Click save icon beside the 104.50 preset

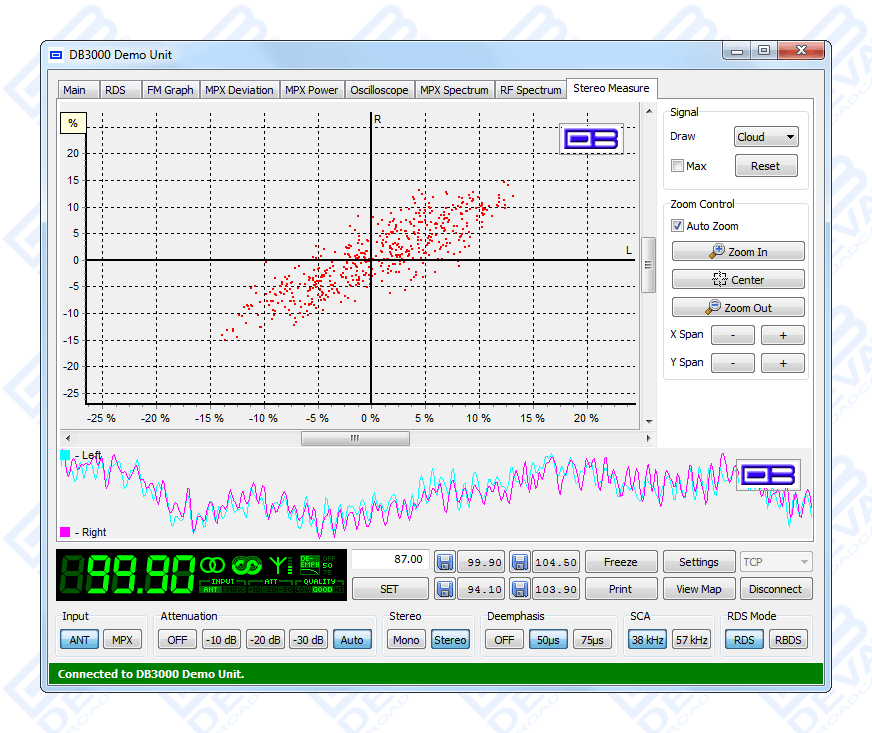(519, 562)
